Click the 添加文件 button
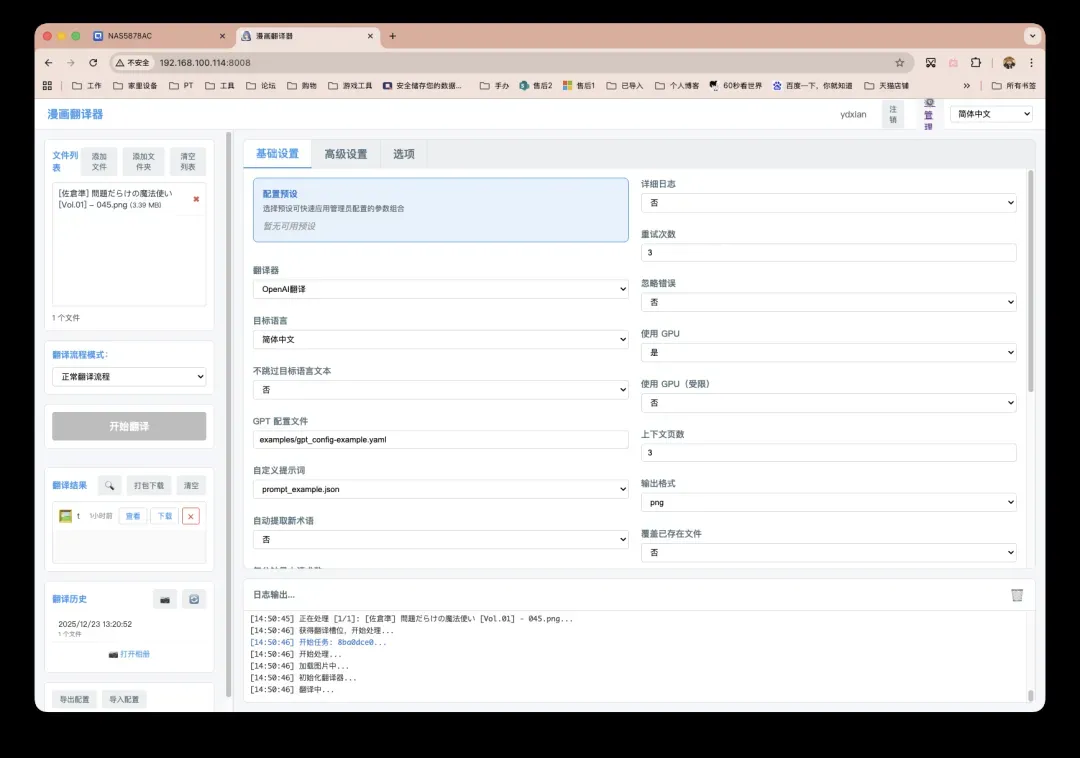1080x758 pixels. coord(99,162)
